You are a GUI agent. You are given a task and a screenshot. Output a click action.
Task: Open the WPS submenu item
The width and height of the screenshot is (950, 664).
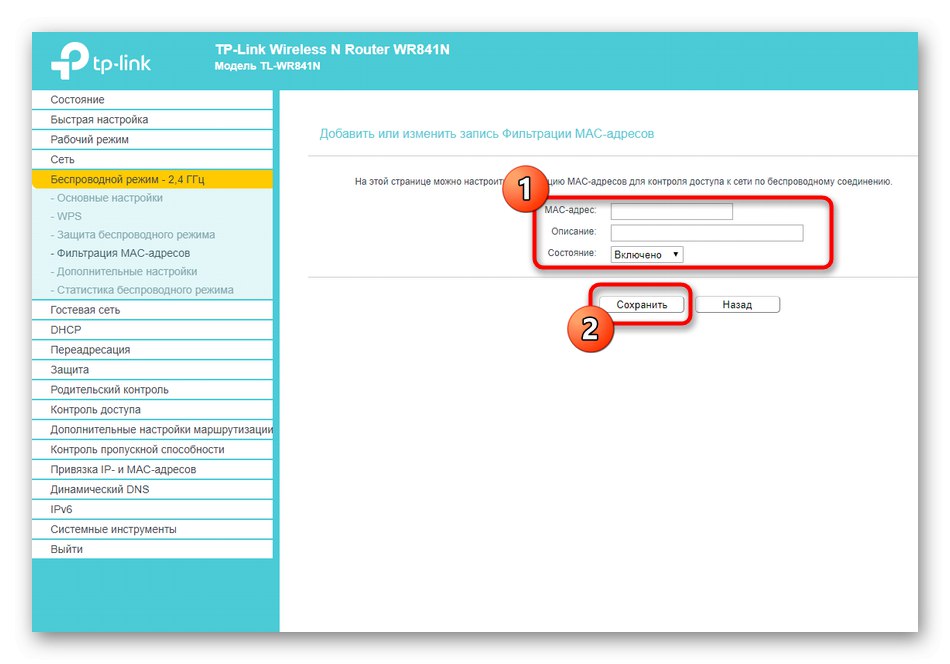point(66,216)
